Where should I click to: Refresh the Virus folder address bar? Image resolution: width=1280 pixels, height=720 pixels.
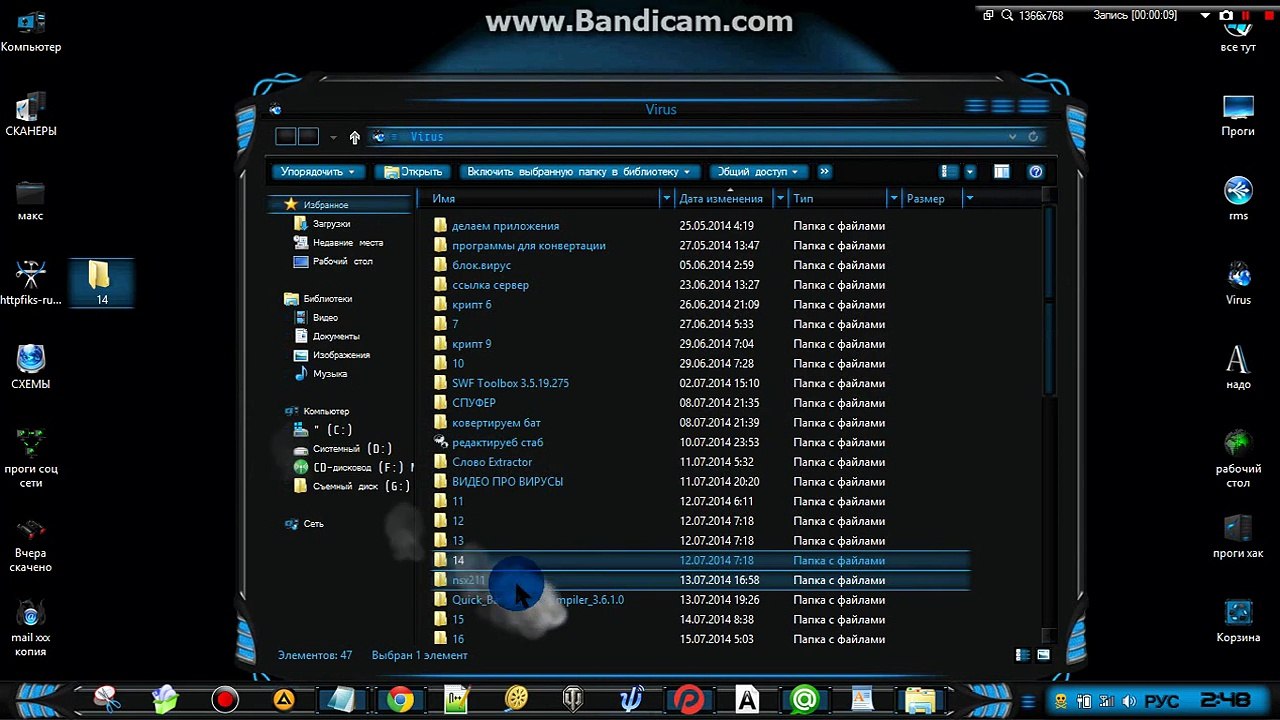[1033, 137]
